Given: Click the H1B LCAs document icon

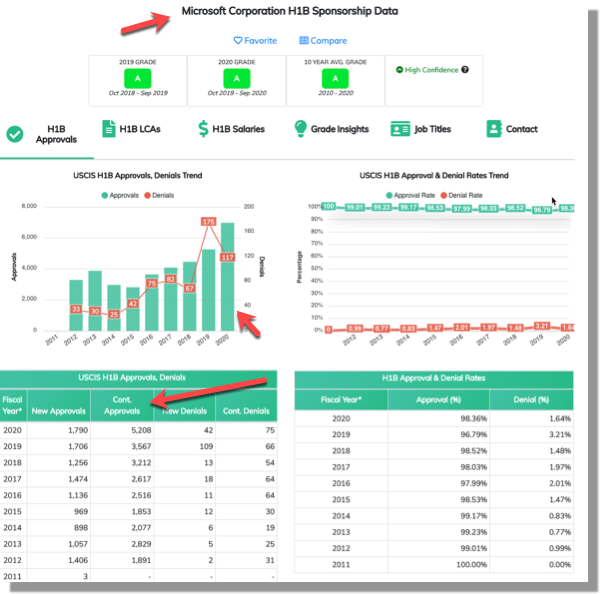Looking at the screenshot, I should tap(109, 129).
